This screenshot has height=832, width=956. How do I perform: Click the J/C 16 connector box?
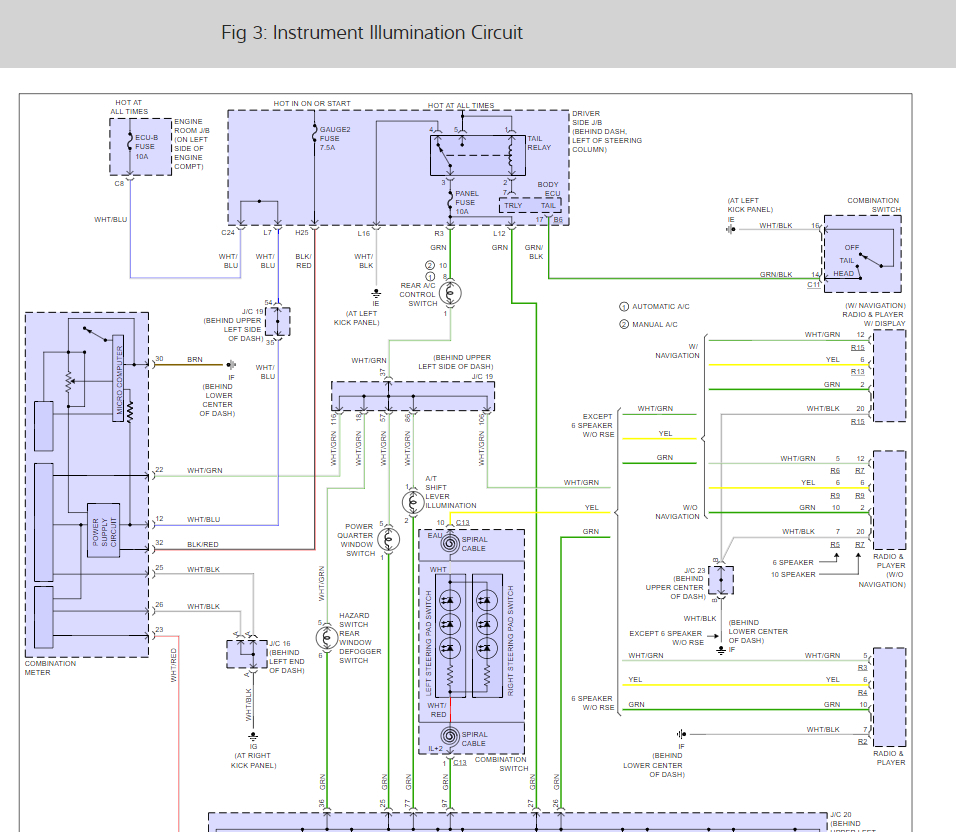tap(247, 653)
